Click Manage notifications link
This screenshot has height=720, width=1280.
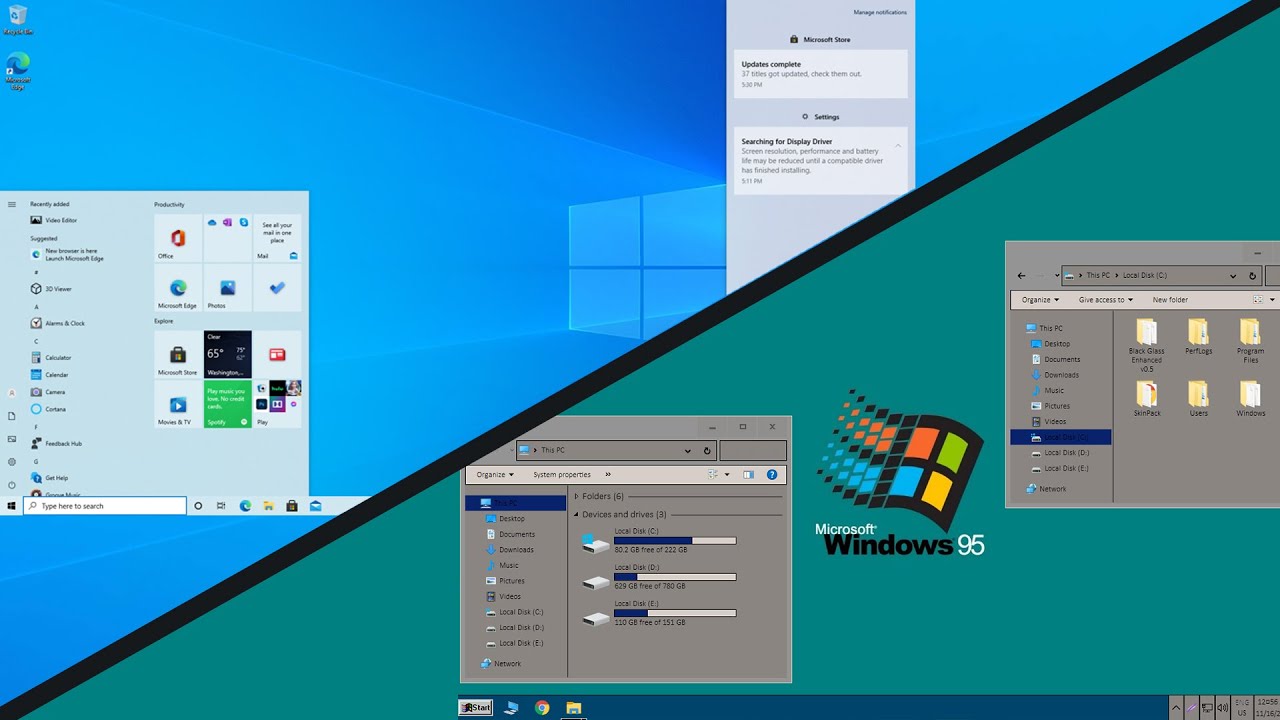pyautogui.click(x=880, y=12)
